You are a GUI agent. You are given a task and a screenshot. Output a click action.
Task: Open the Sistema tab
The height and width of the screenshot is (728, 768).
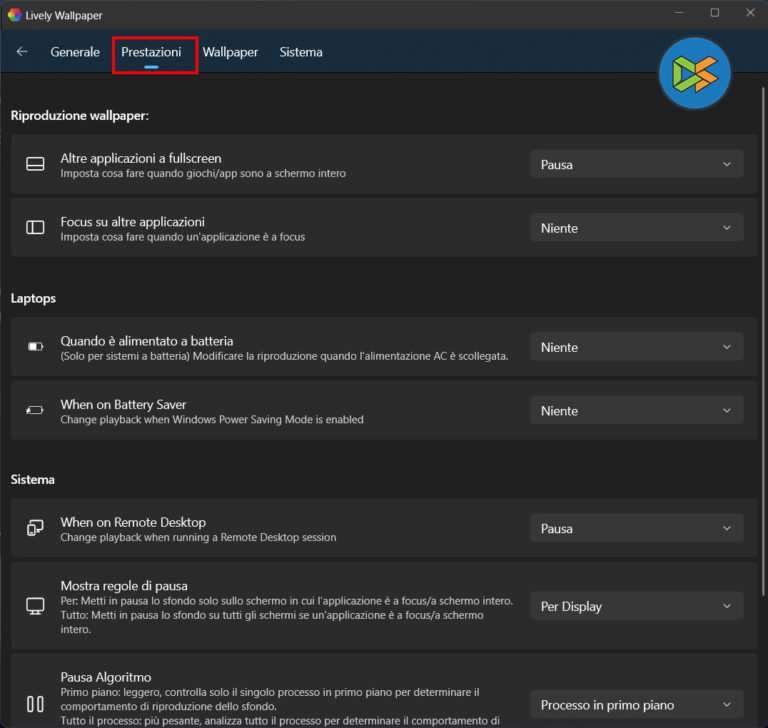[301, 52]
